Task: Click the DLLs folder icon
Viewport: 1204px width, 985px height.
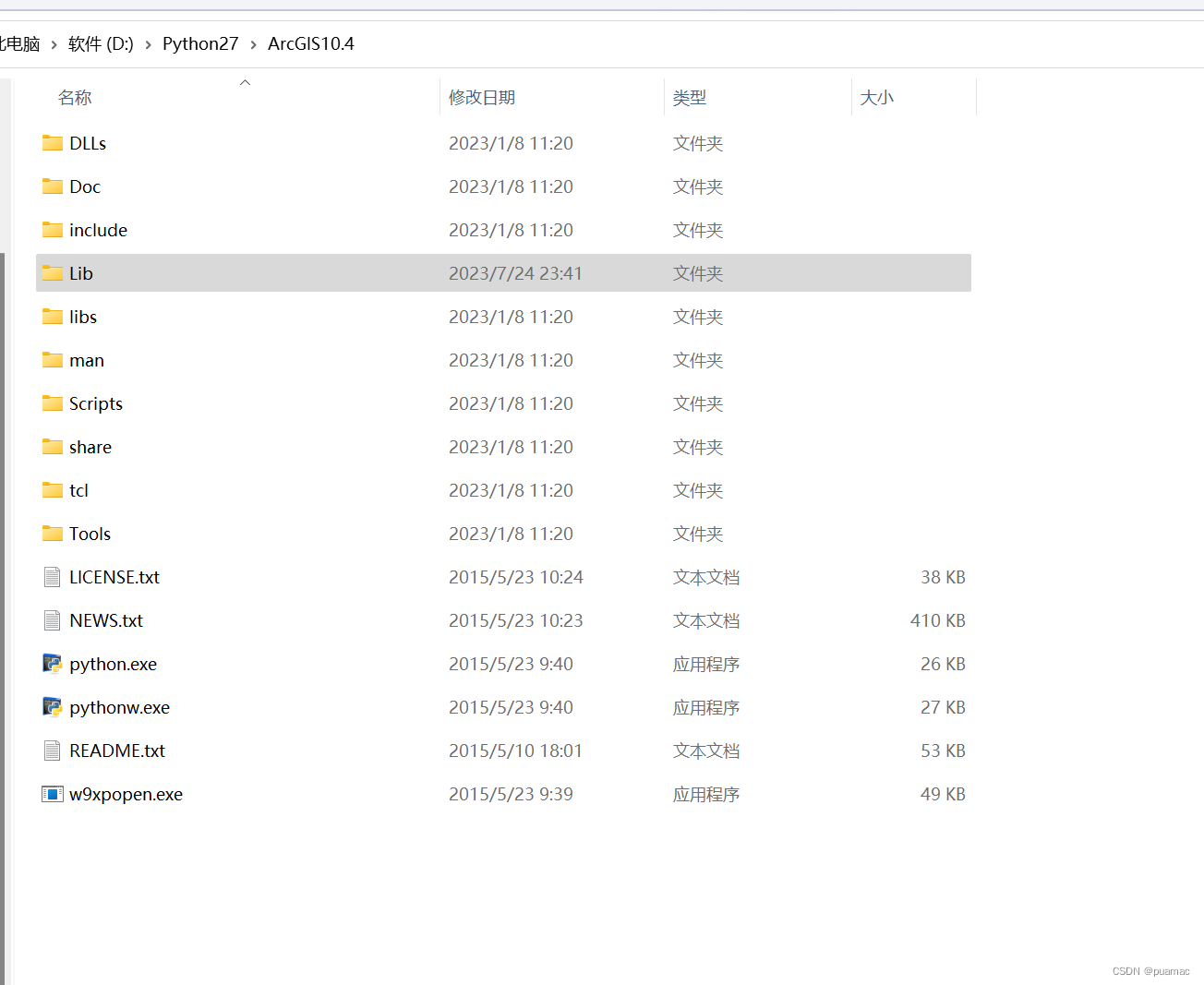Action: 53,143
